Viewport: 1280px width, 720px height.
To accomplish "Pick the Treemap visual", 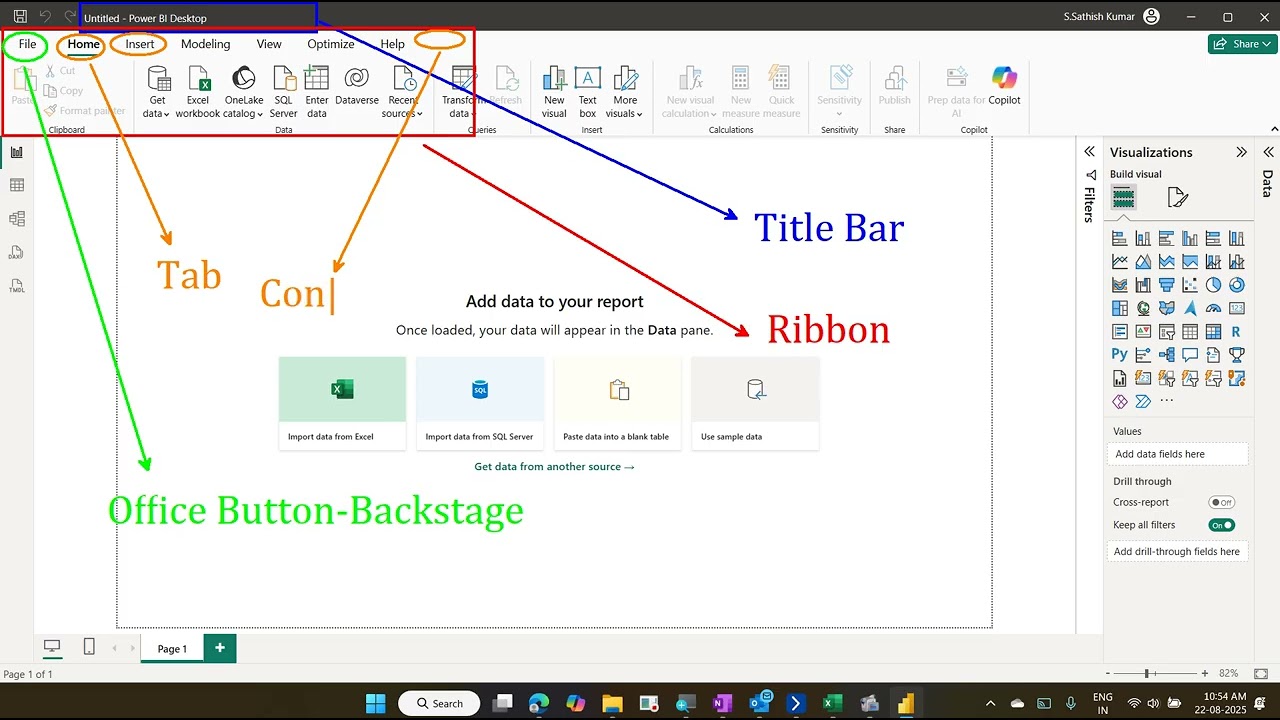I will point(1120,308).
